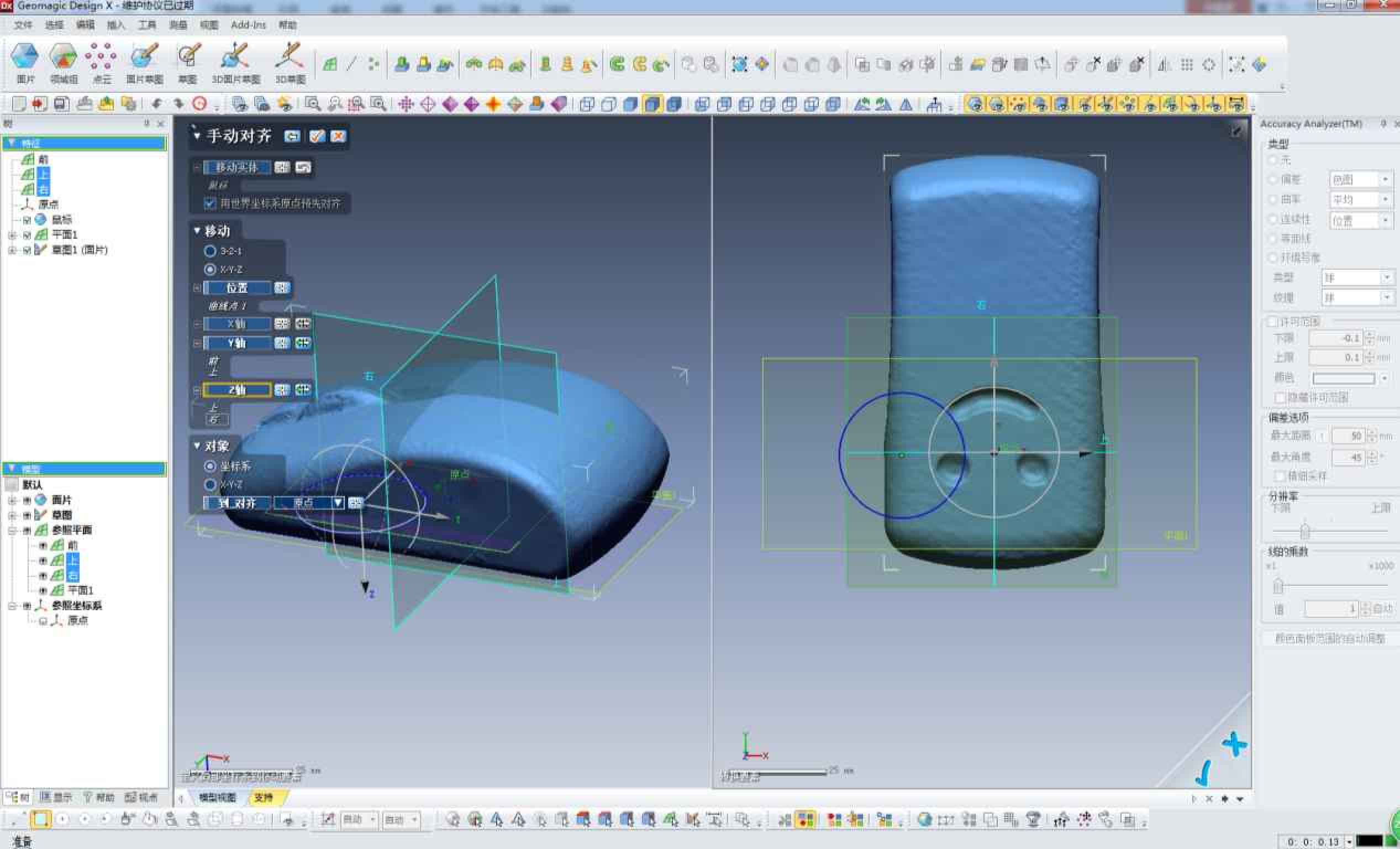Click the flip direction icon beside Z轴
The width and height of the screenshot is (1400, 849).
[303, 390]
